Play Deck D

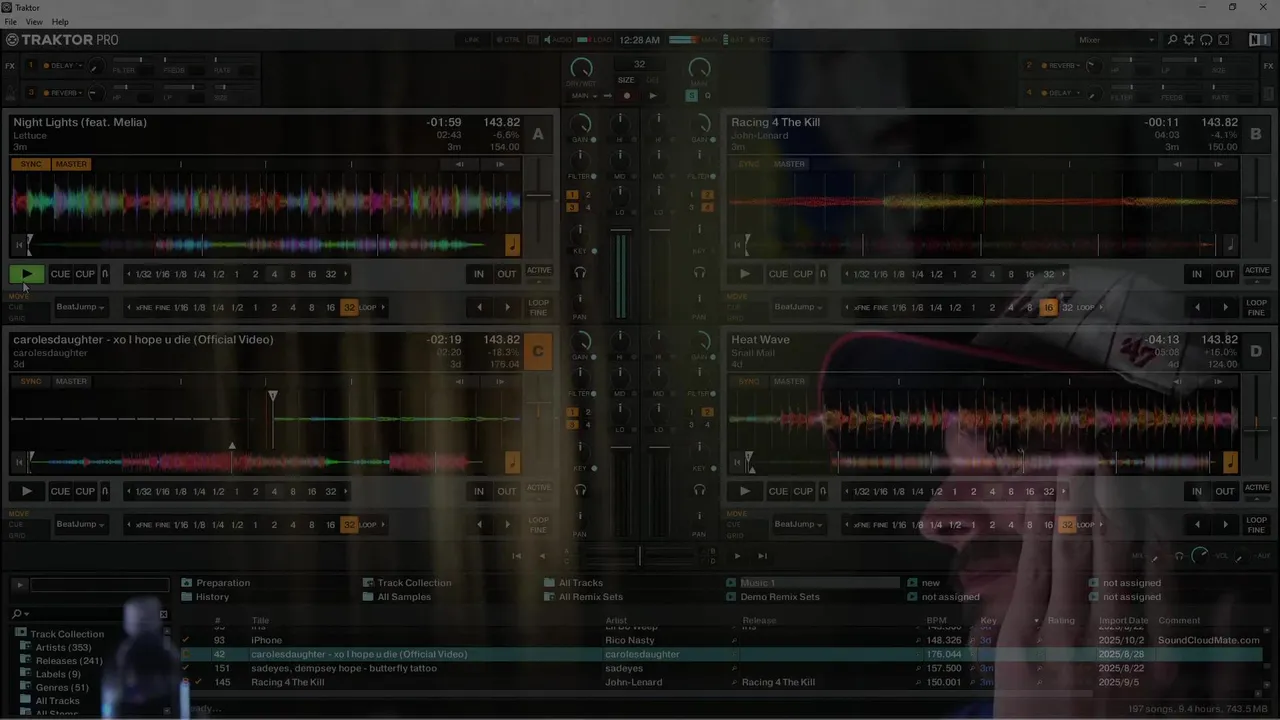coord(745,491)
